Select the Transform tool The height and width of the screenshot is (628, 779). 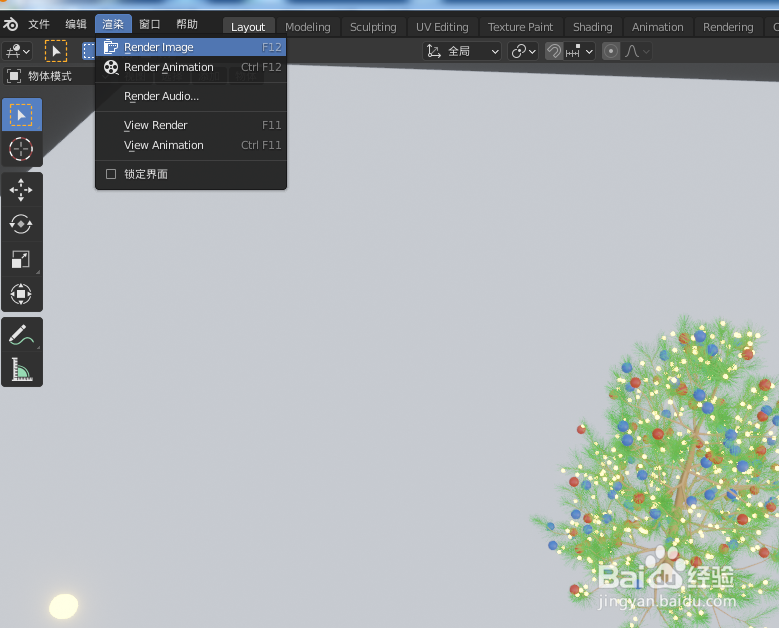pos(21,294)
